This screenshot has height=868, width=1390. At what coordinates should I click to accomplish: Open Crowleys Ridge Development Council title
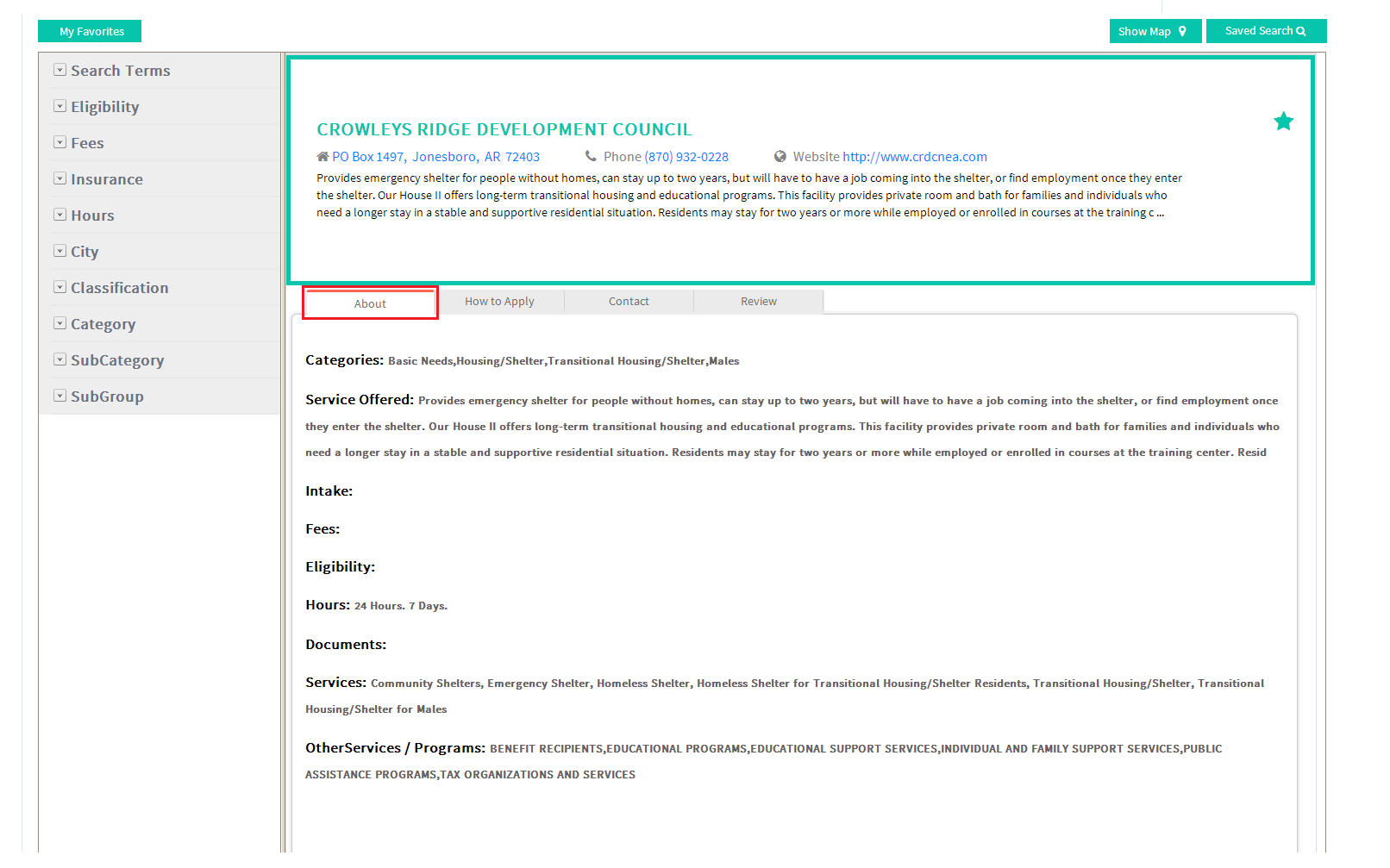pos(504,129)
